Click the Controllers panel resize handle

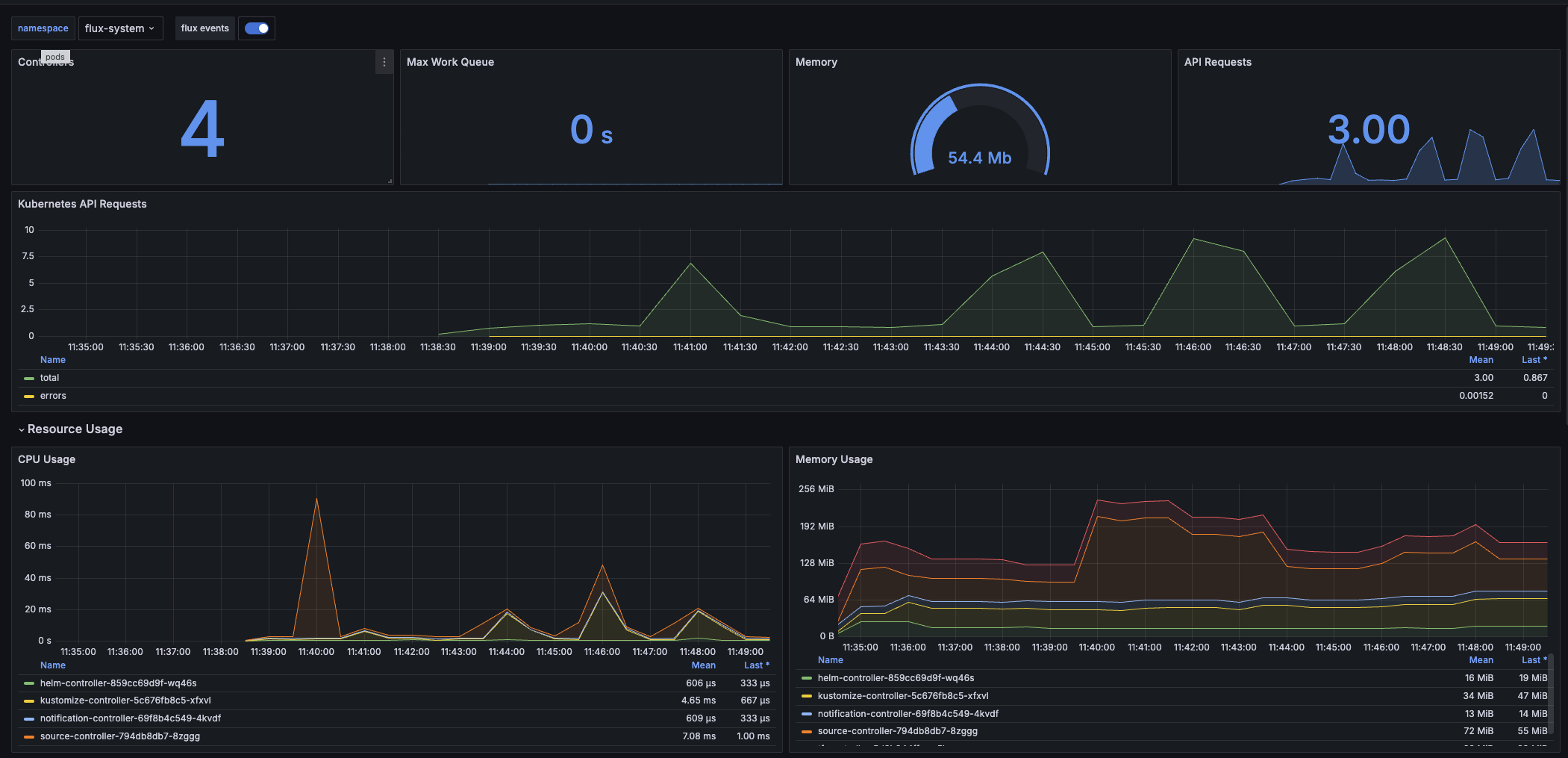tap(390, 181)
